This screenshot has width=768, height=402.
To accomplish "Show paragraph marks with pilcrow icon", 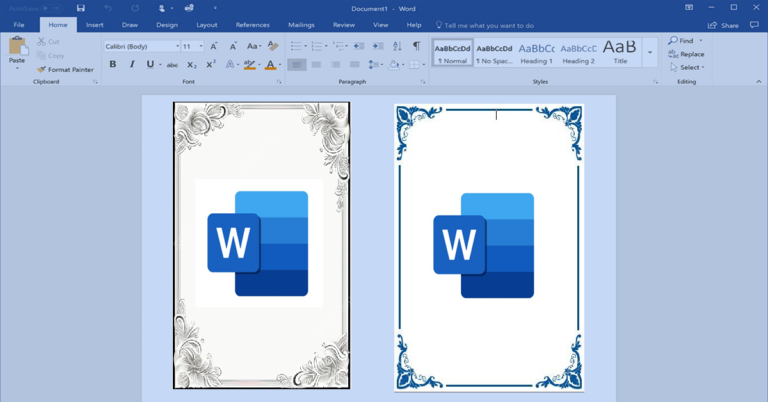I will point(416,46).
